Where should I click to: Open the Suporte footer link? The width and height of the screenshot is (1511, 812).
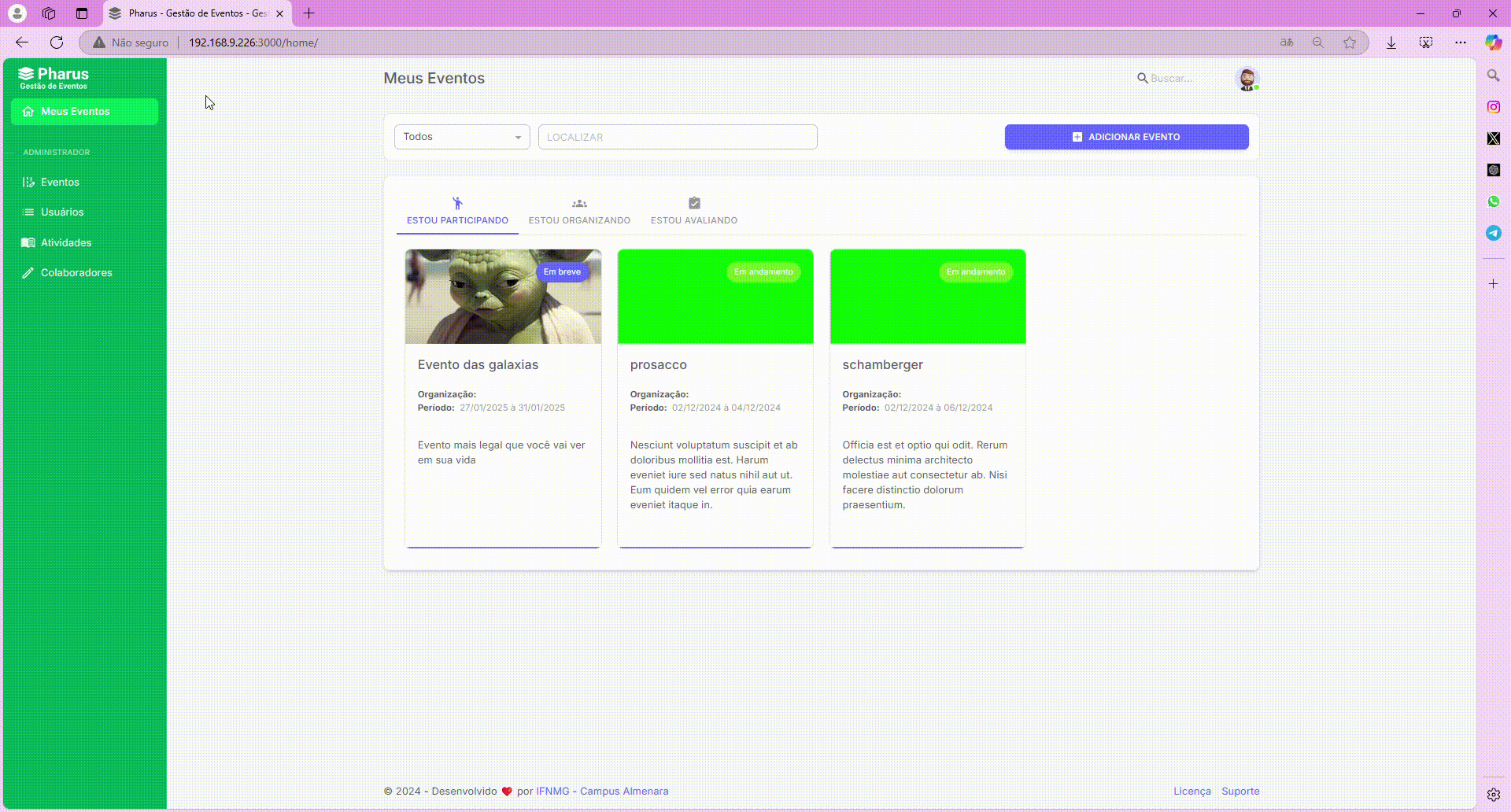[1240, 792]
